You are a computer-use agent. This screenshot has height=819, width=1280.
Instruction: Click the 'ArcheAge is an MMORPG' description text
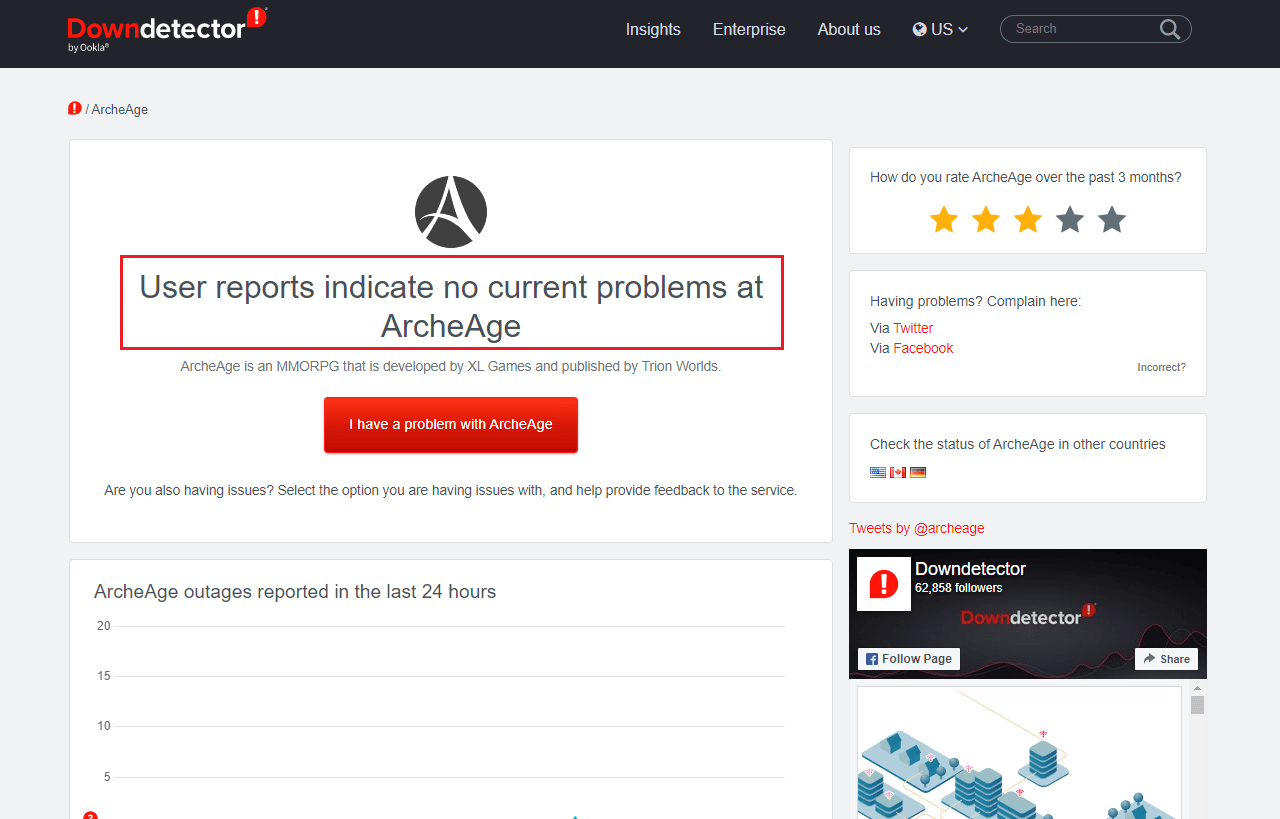click(x=451, y=366)
